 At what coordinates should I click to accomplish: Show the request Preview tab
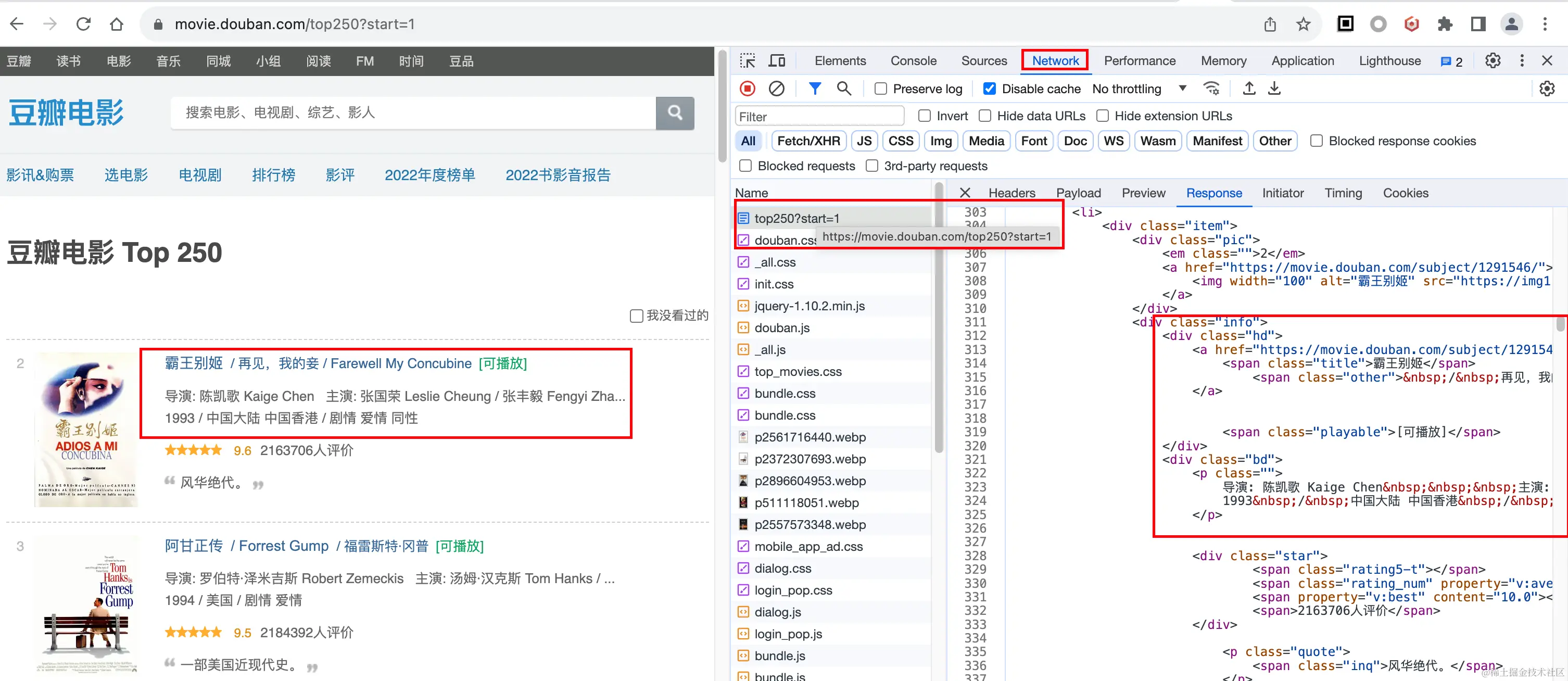1143,193
